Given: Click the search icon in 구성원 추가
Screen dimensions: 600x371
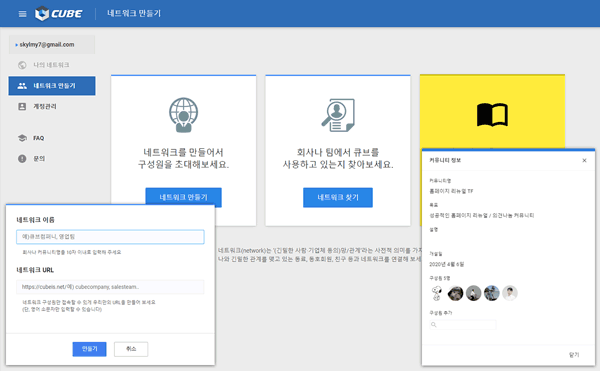Looking at the screenshot, I should (x=434, y=325).
